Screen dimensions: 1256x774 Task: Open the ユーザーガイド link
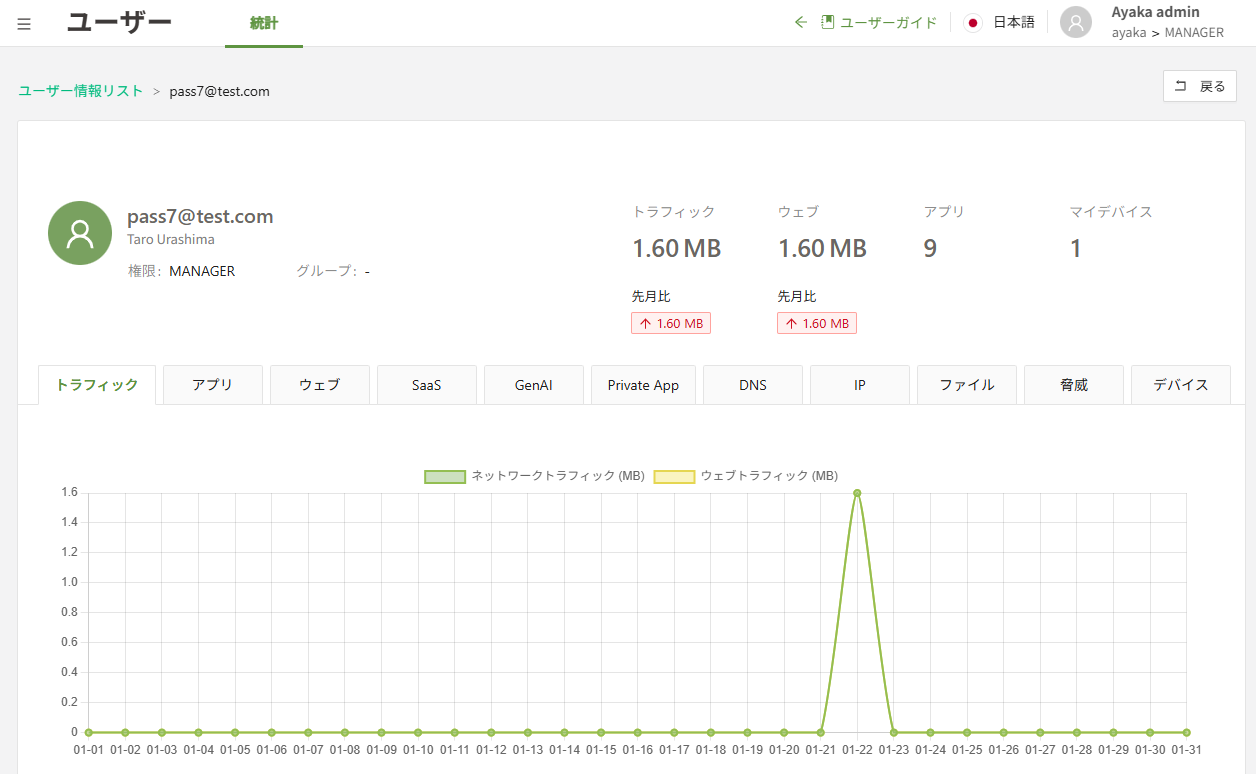click(888, 22)
